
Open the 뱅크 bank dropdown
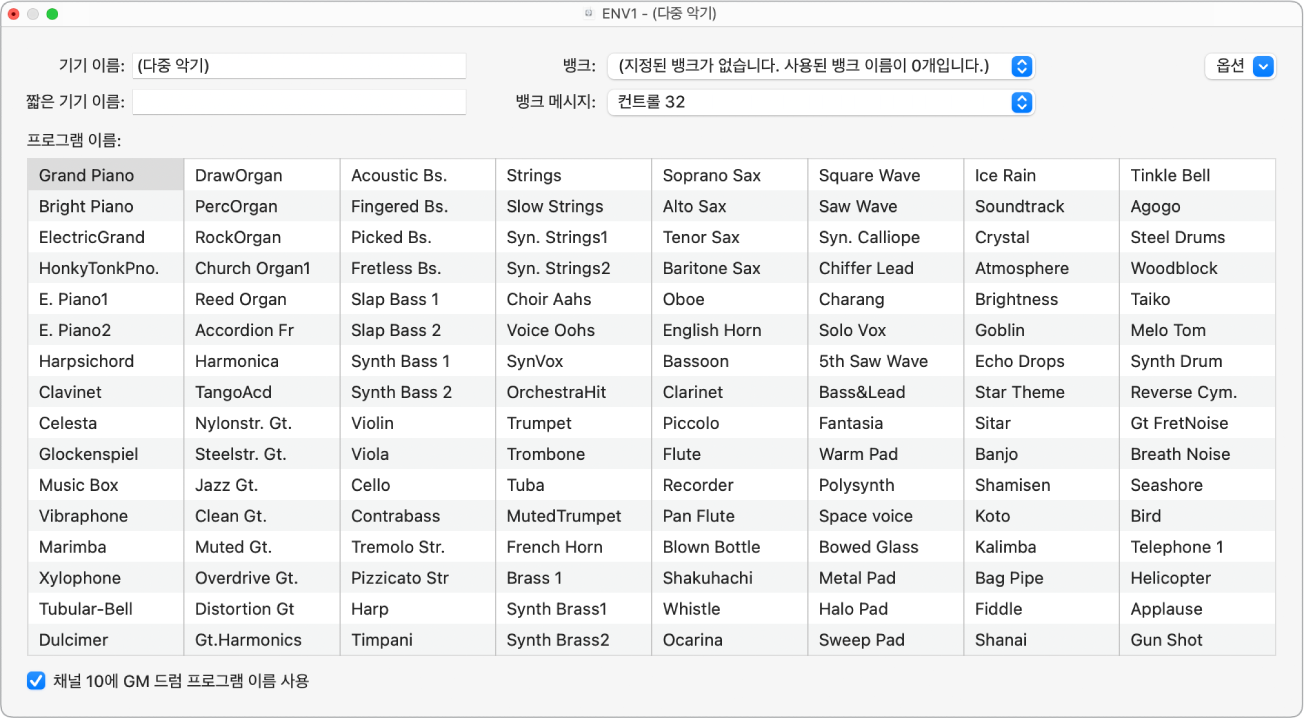pyautogui.click(x=820, y=66)
